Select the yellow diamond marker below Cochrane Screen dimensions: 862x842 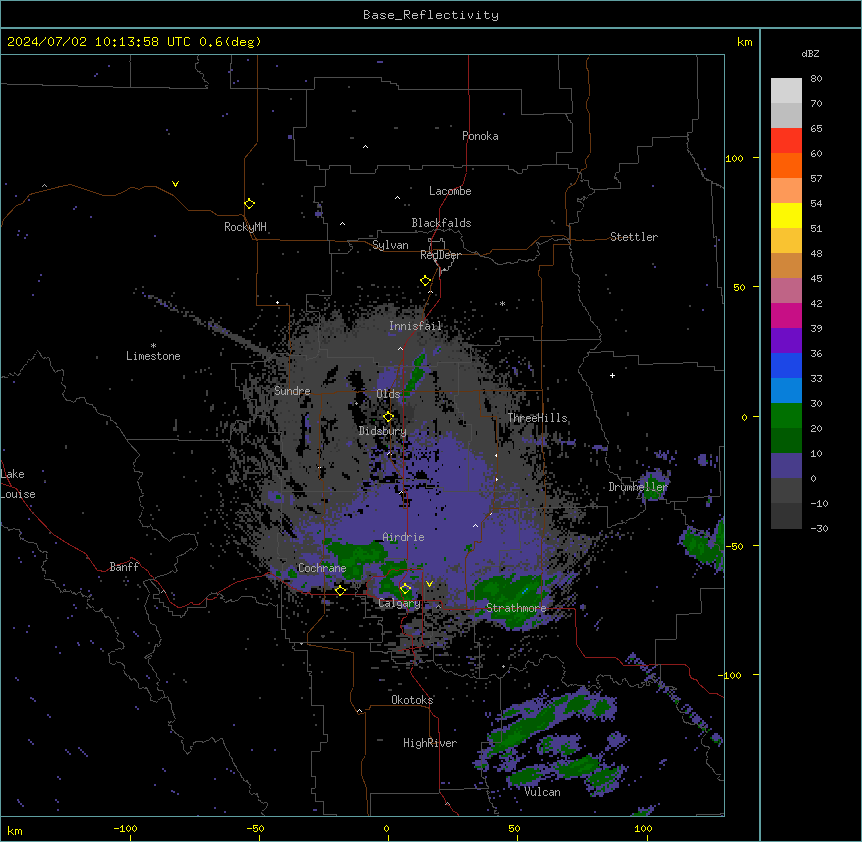[340, 590]
